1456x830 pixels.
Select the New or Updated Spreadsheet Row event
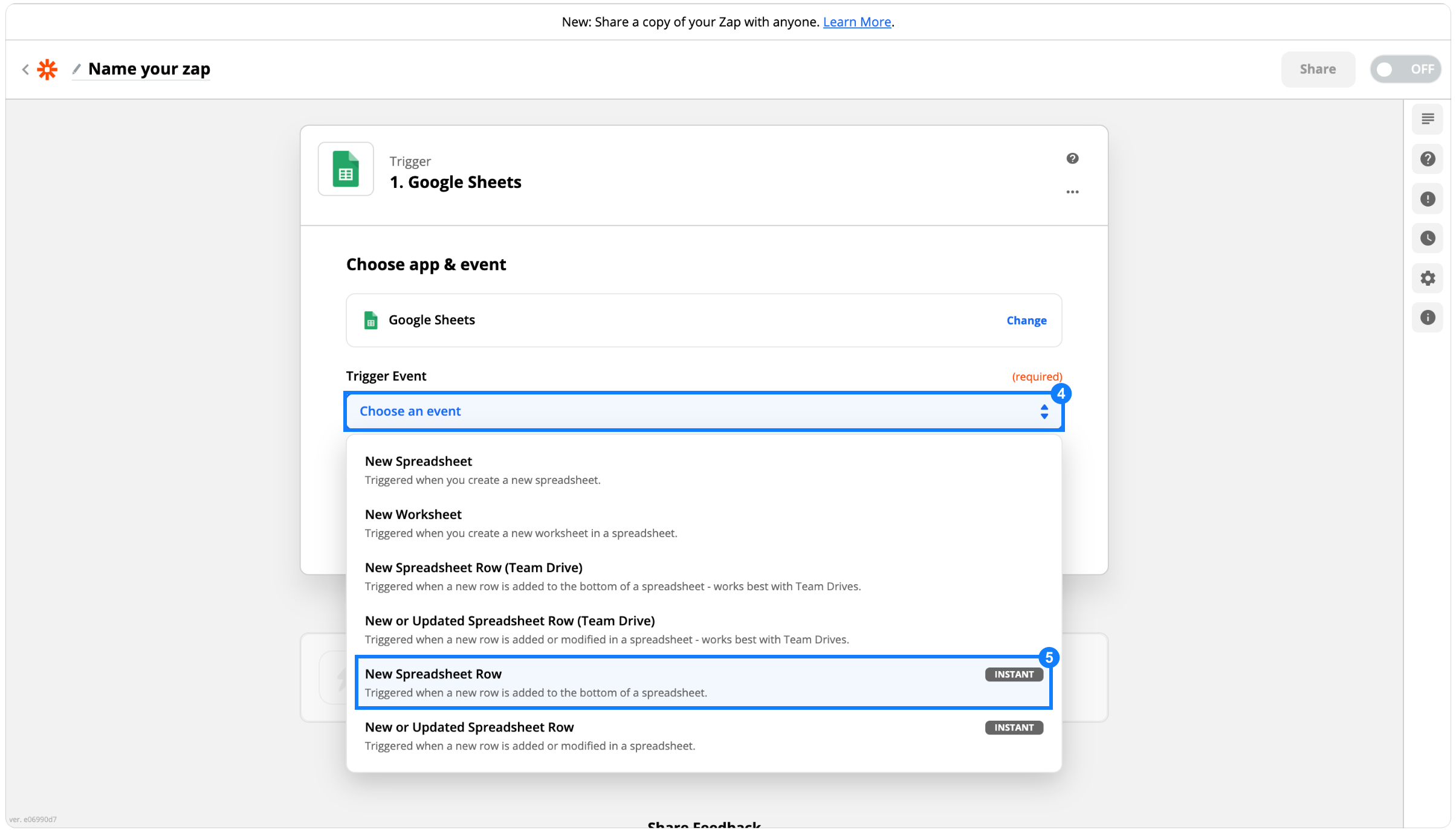pos(704,736)
